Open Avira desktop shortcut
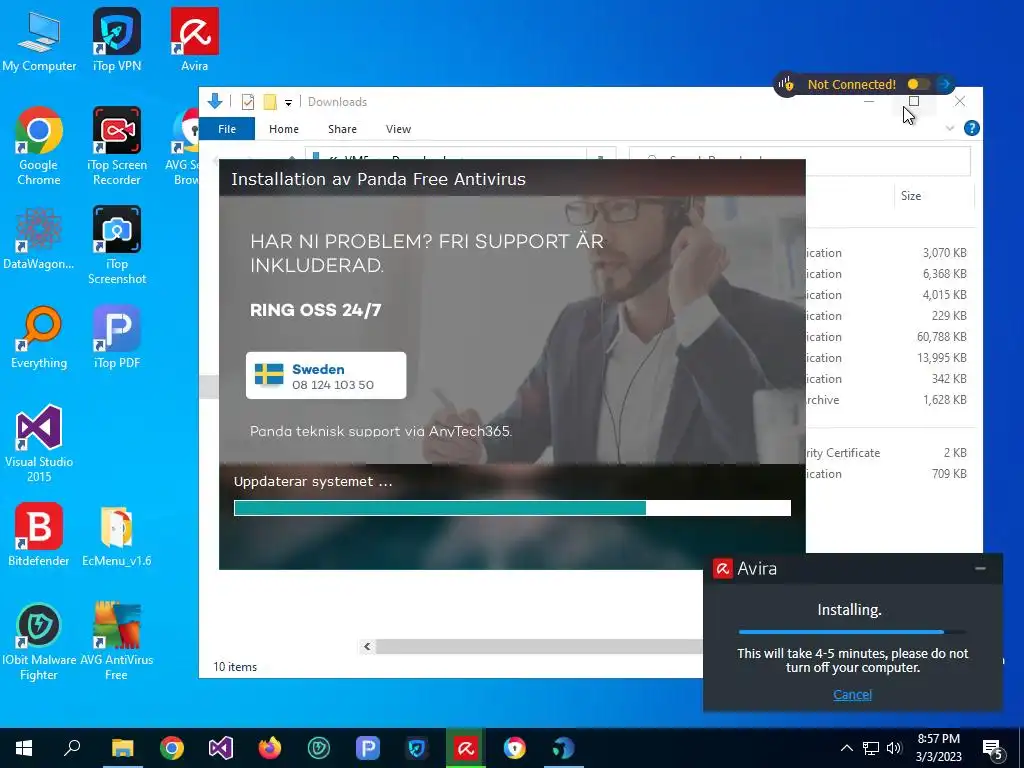Viewport: 1024px width, 768px height. click(195, 40)
